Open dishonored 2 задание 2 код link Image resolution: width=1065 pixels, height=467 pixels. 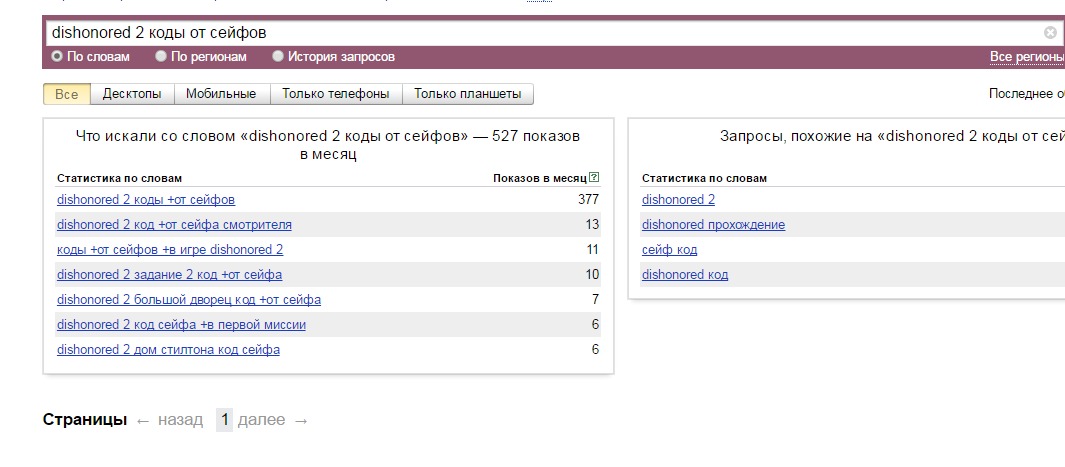(x=169, y=275)
